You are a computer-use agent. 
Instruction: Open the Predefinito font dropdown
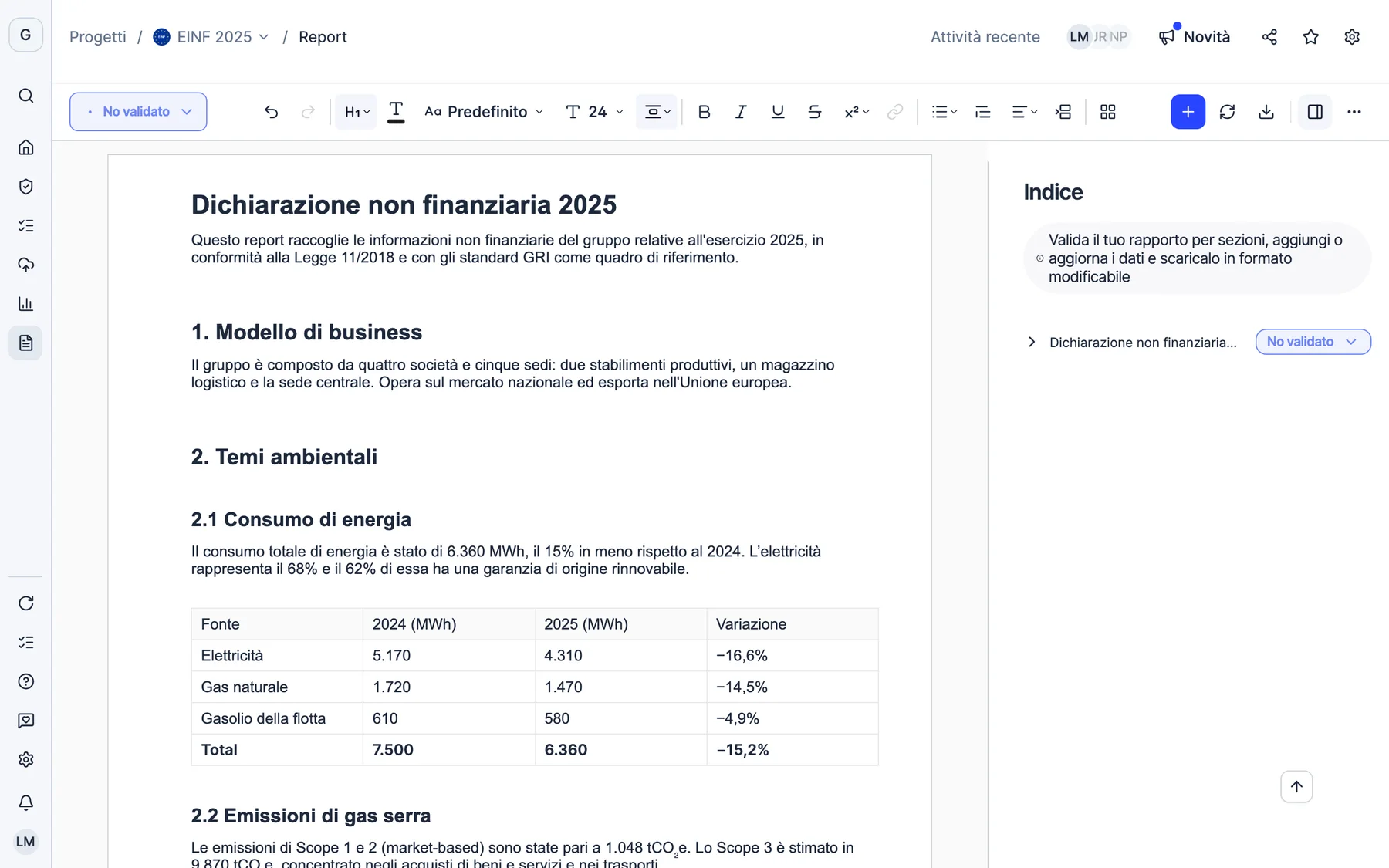(x=484, y=112)
